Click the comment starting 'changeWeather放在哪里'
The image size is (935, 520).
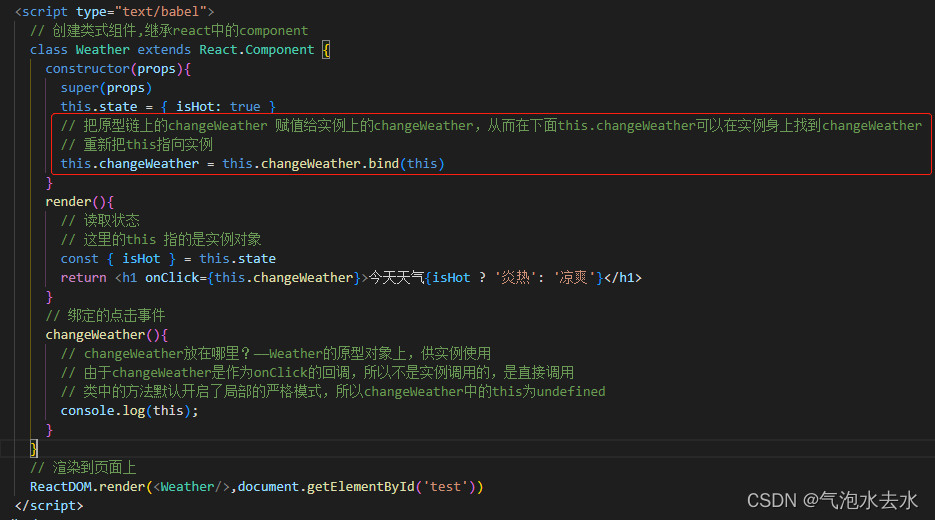click(275, 354)
